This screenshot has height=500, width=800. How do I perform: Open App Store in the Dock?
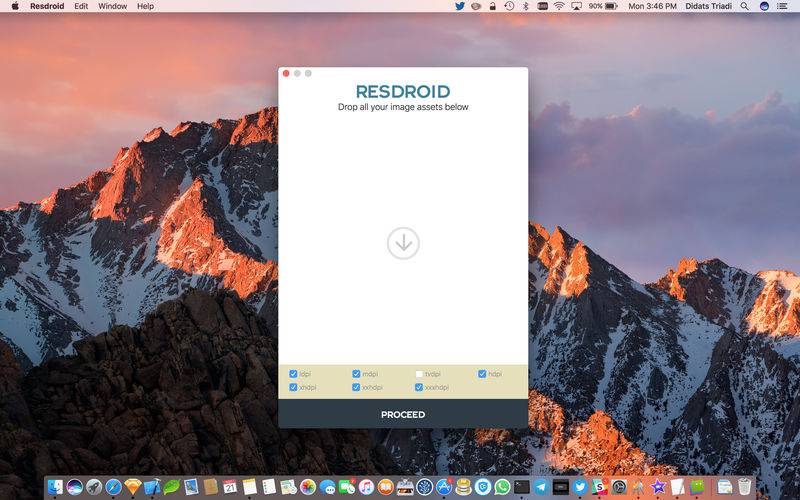click(444, 487)
